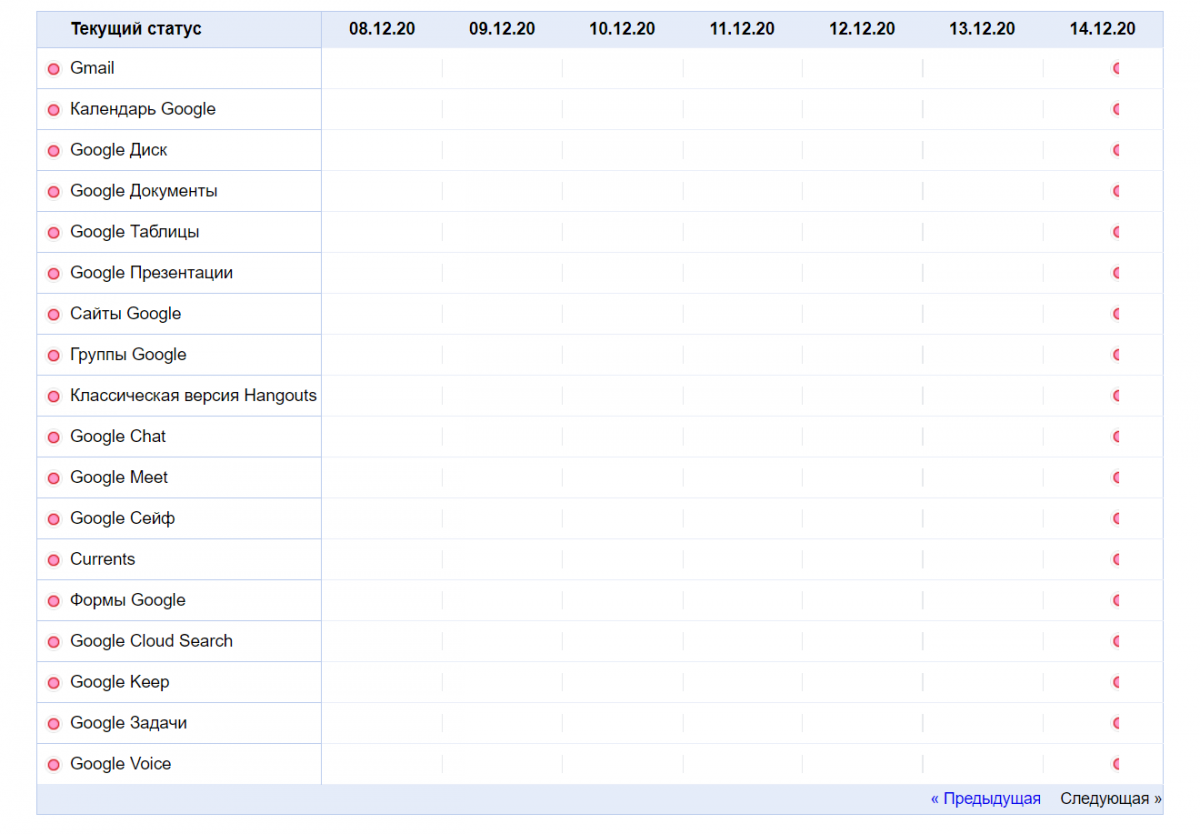
Task: Click the status icon beside Google Сейф
Action: [54, 520]
